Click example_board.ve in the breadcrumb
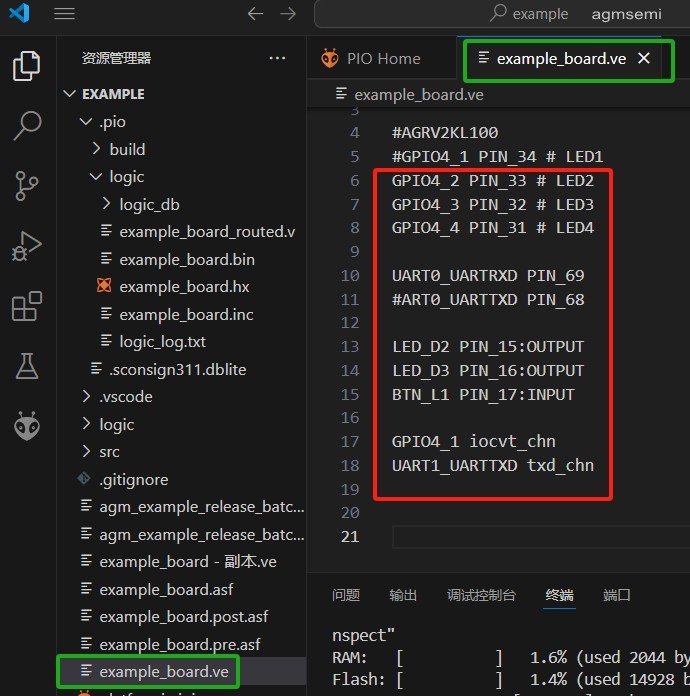690x696 pixels. 419,95
